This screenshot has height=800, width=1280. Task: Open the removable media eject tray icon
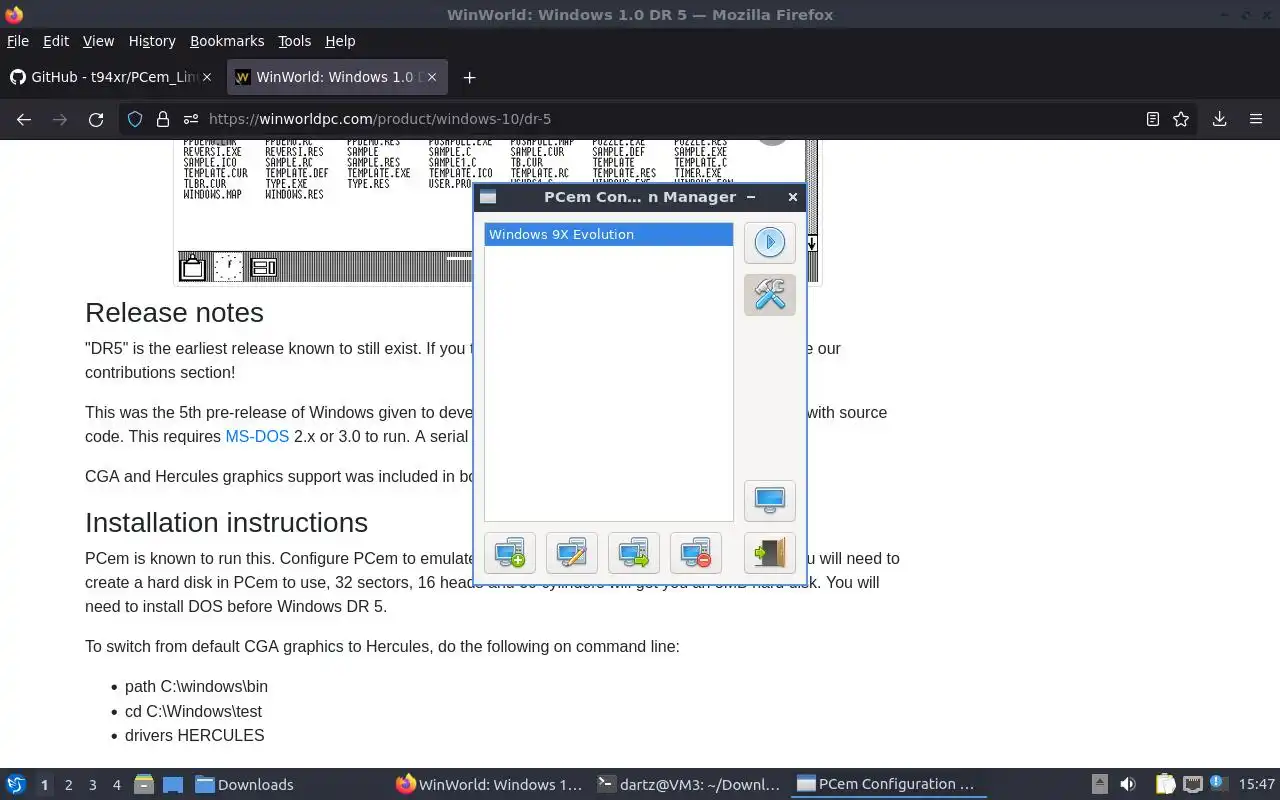click(1099, 785)
